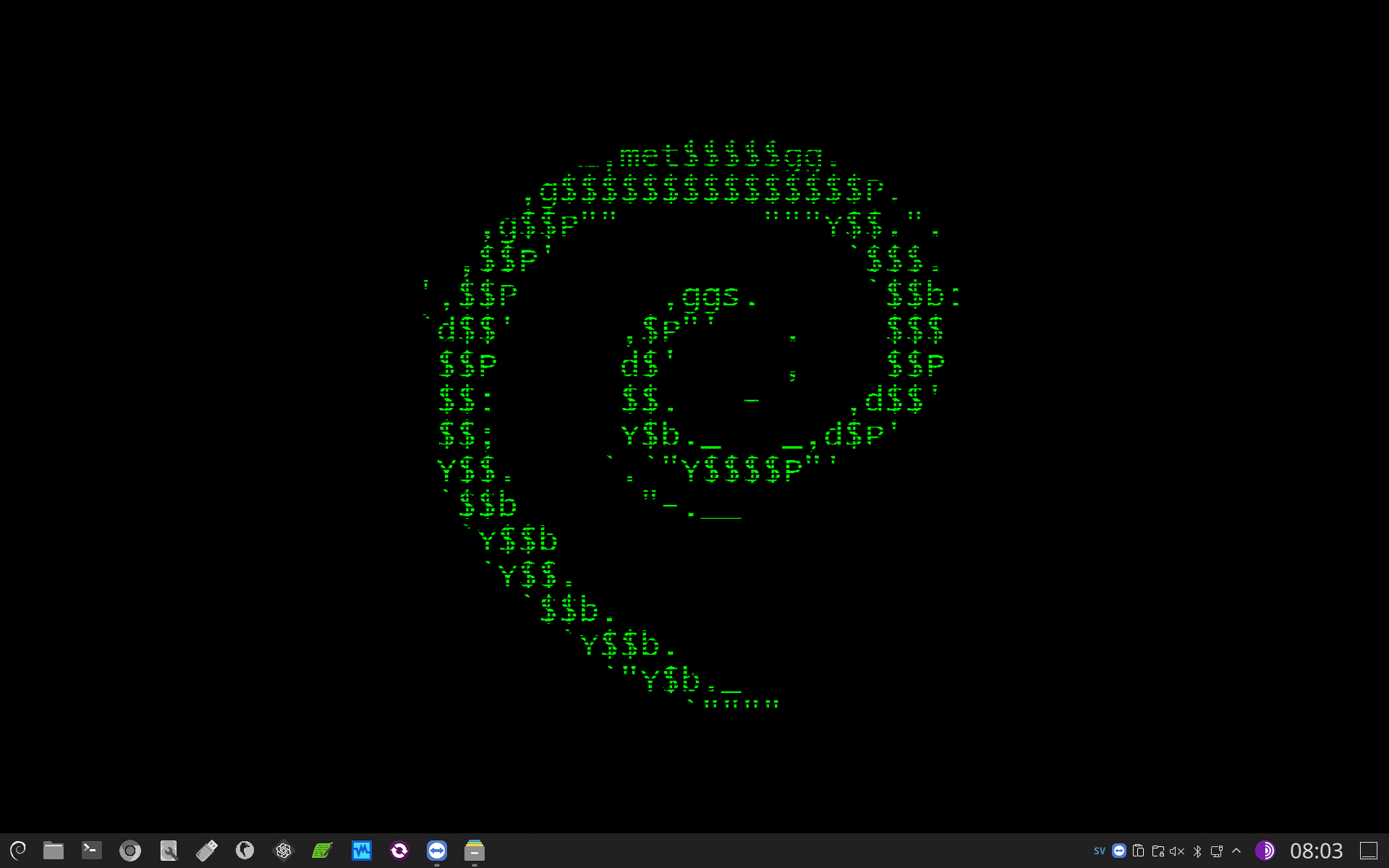Screen dimensions: 1389x868
Task: Click the muted volume tray icon
Action: point(1177,851)
